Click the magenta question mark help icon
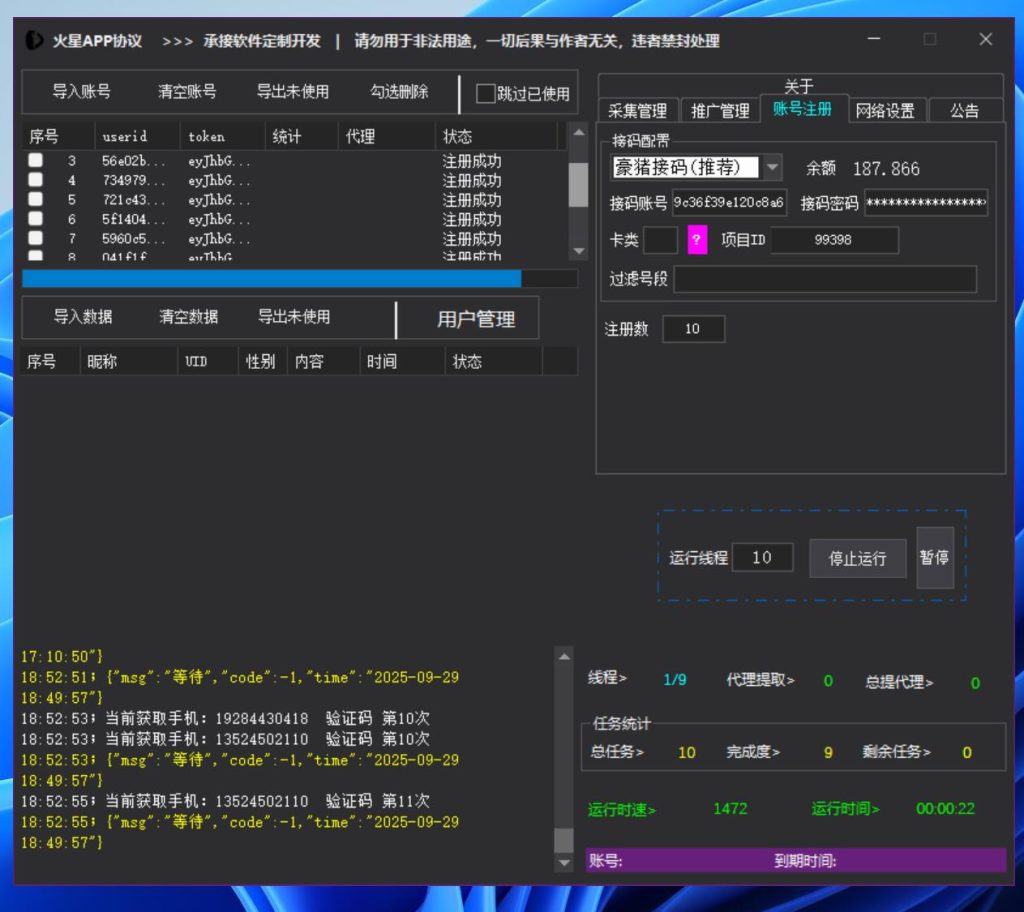Screen dimensions: 1024x912 point(697,240)
